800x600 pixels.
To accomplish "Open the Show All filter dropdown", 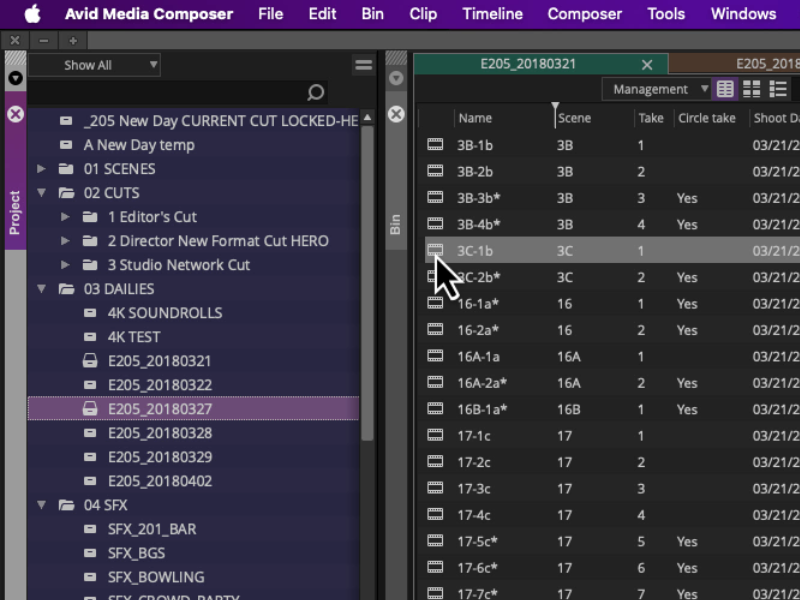I will [94, 65].
